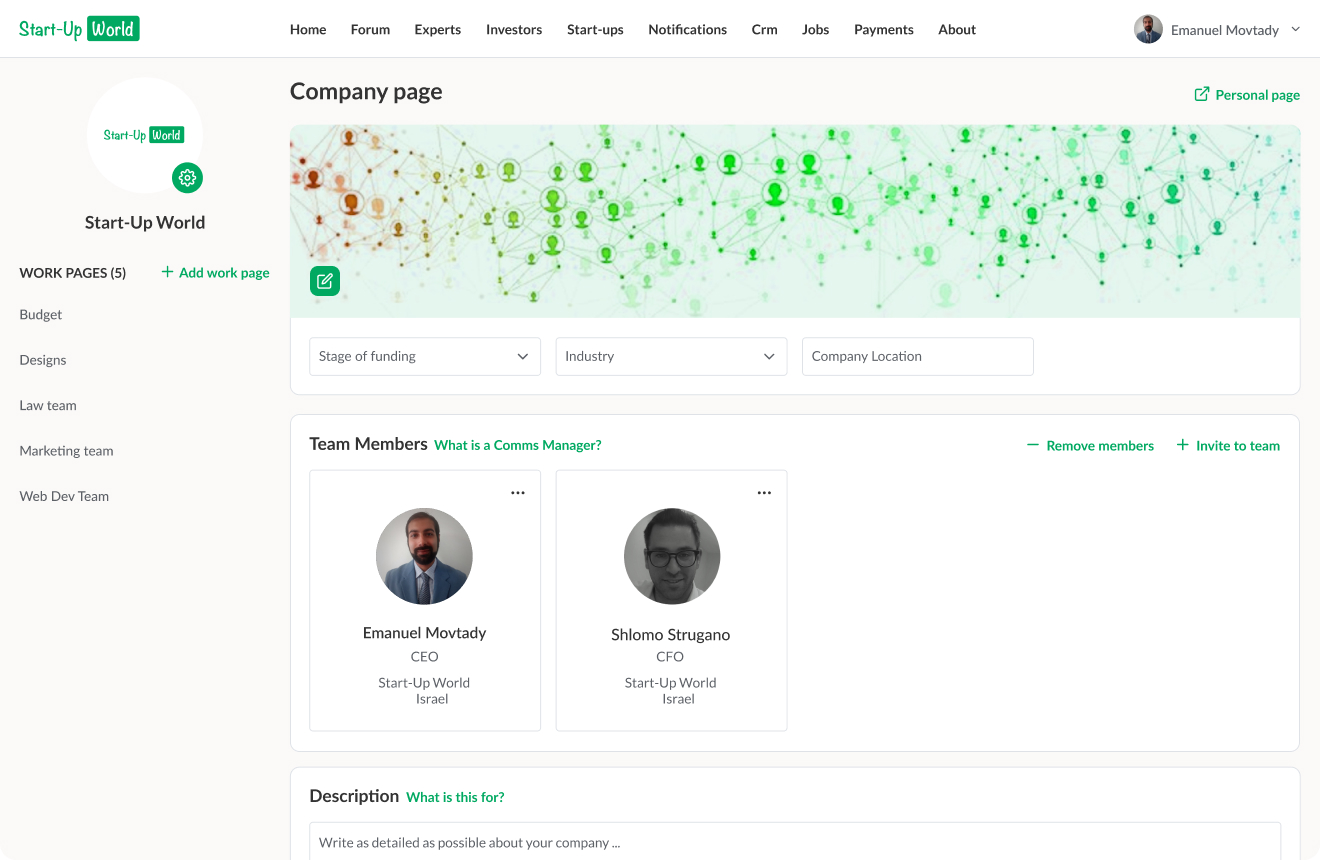This screenshot has width=1320, height=860.
Task: Open the Notifications menu item
Action: pyautogui.click(x=687, y=29)
